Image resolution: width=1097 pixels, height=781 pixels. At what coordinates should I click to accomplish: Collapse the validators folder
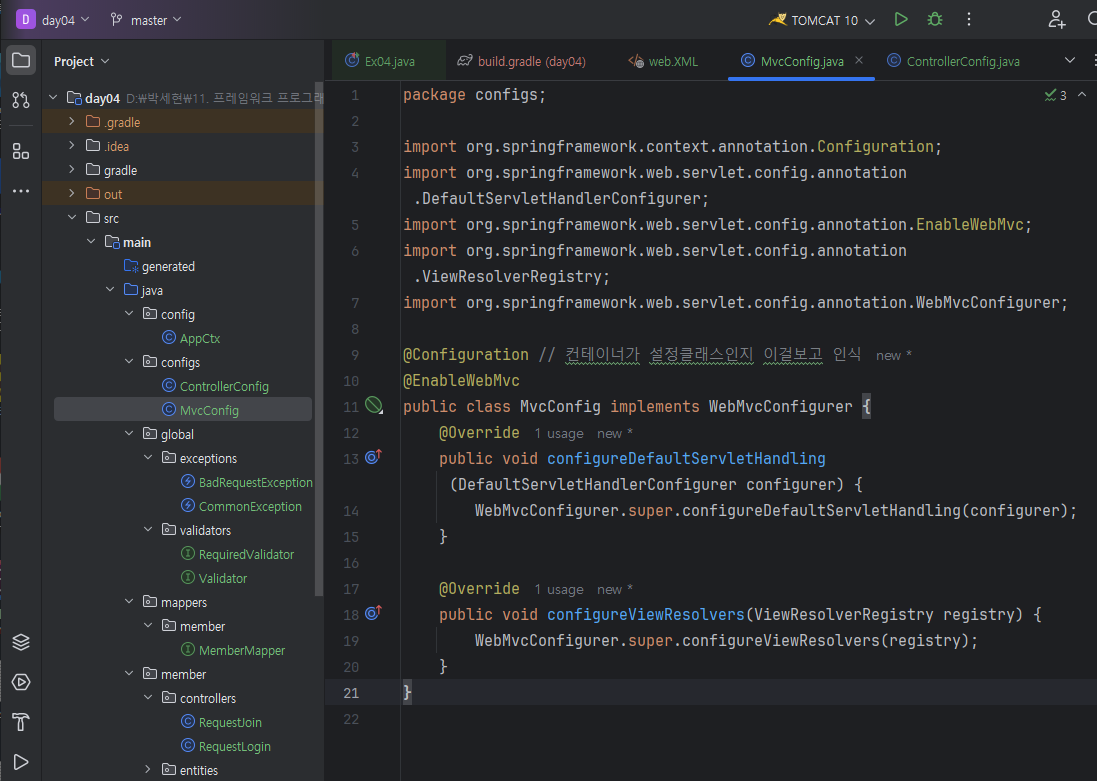pyautogui.click(x=148, y=530)
